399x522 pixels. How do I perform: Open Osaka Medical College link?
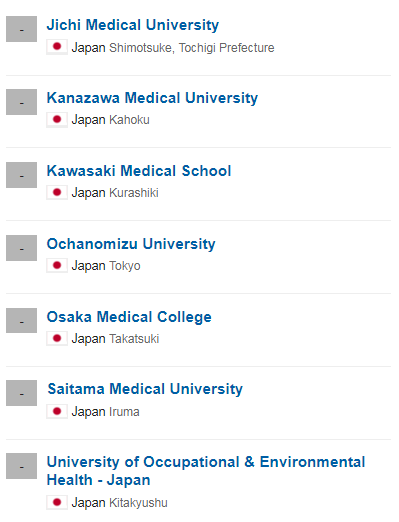129,317
